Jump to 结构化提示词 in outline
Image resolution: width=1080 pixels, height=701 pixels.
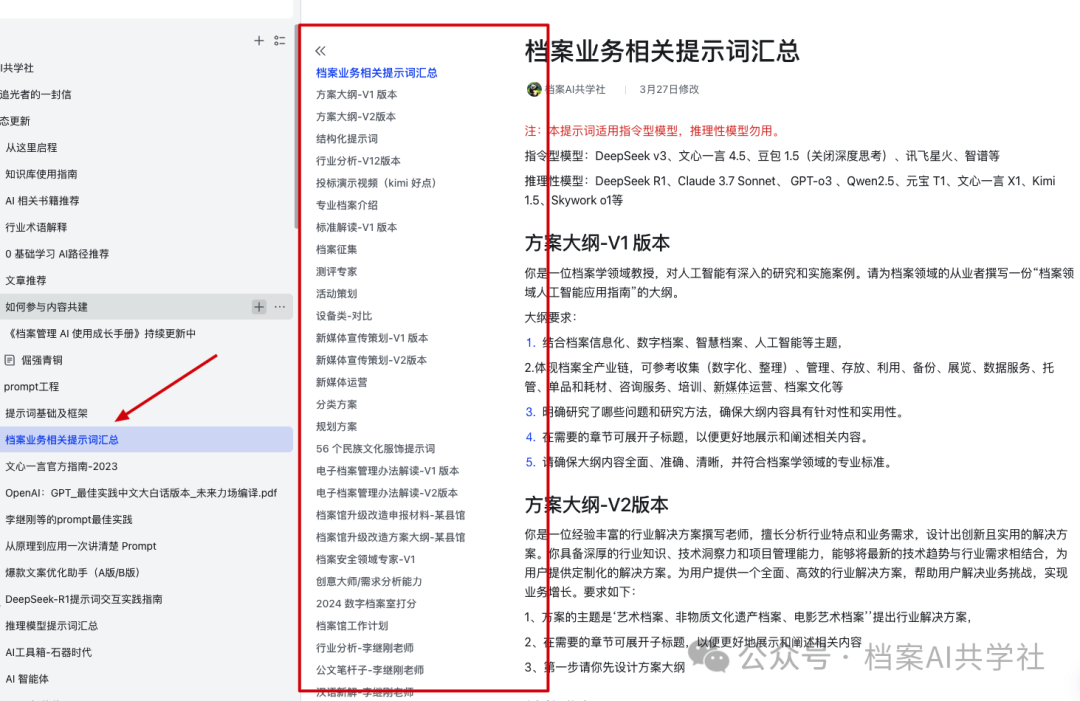(x=346, y=138)
